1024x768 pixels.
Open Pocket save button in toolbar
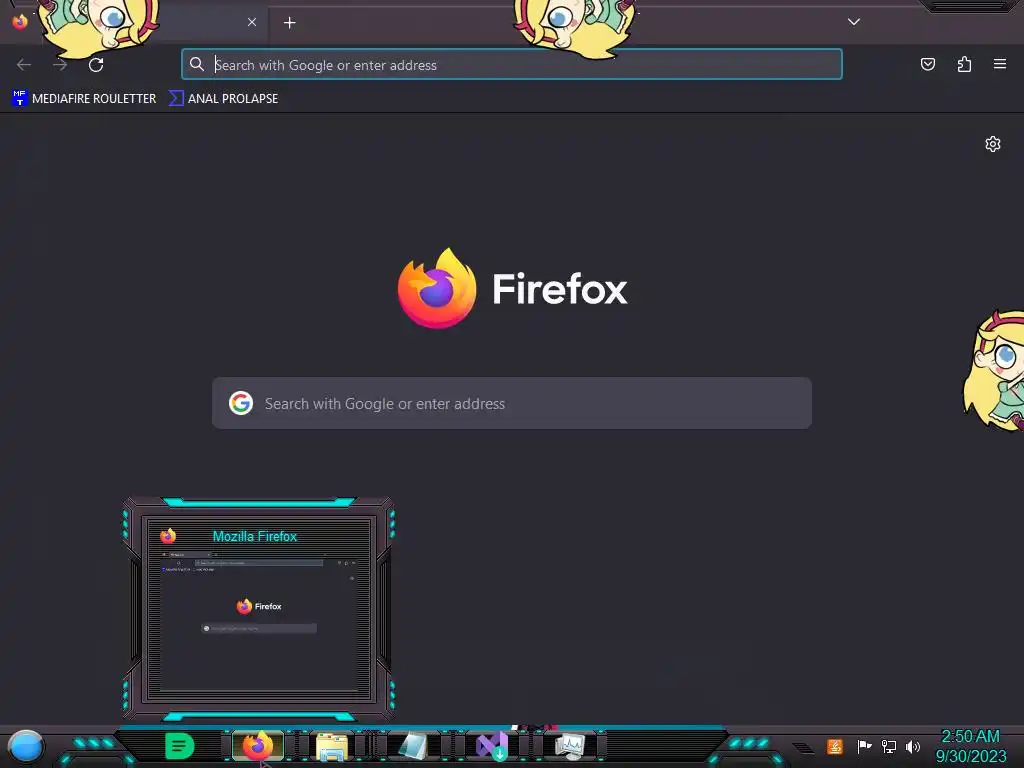coord(927,64)
